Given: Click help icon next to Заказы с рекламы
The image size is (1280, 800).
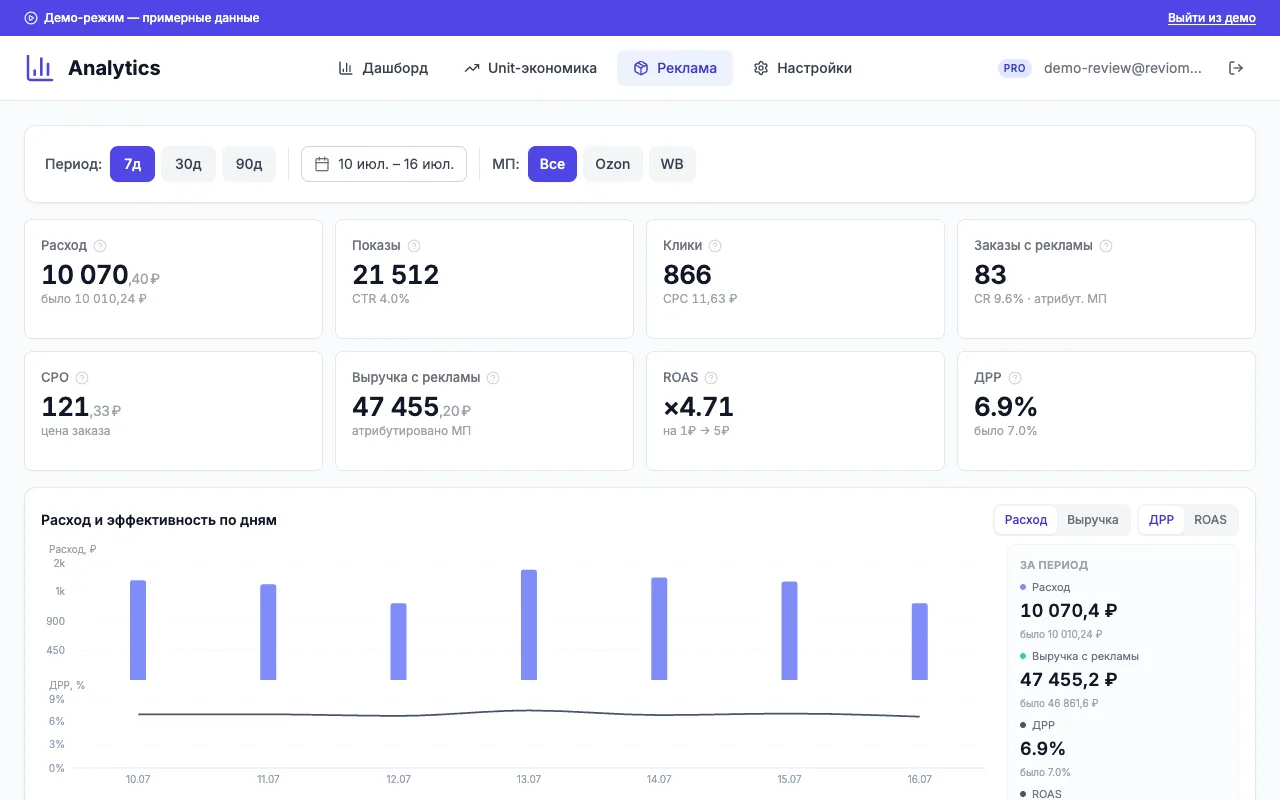Looking at the screenshot, I should tap(1106, 246).
